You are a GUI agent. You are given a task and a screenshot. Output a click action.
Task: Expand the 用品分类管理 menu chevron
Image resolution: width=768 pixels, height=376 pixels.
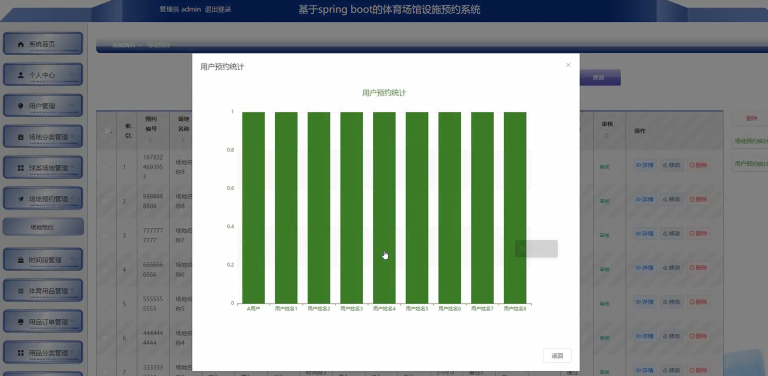pyautogui.click(x=72, y=352)
